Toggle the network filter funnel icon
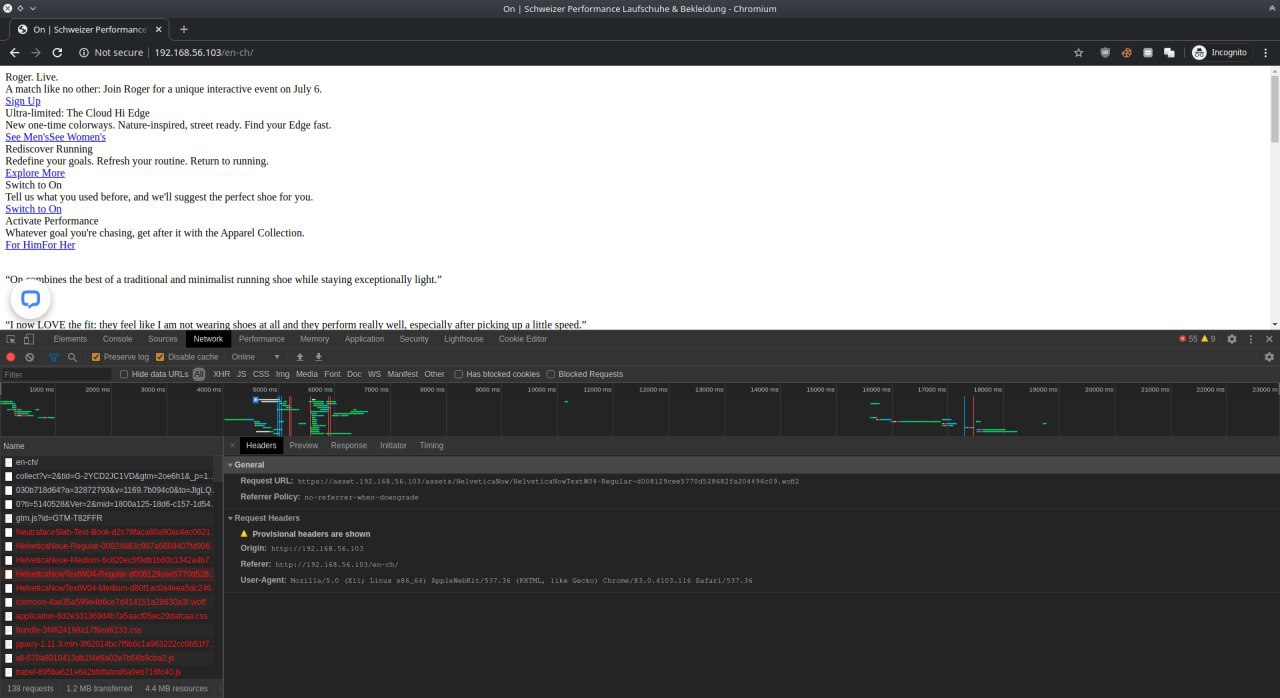1280x698 pixels. pyautogui.click(x=54, y=357)
